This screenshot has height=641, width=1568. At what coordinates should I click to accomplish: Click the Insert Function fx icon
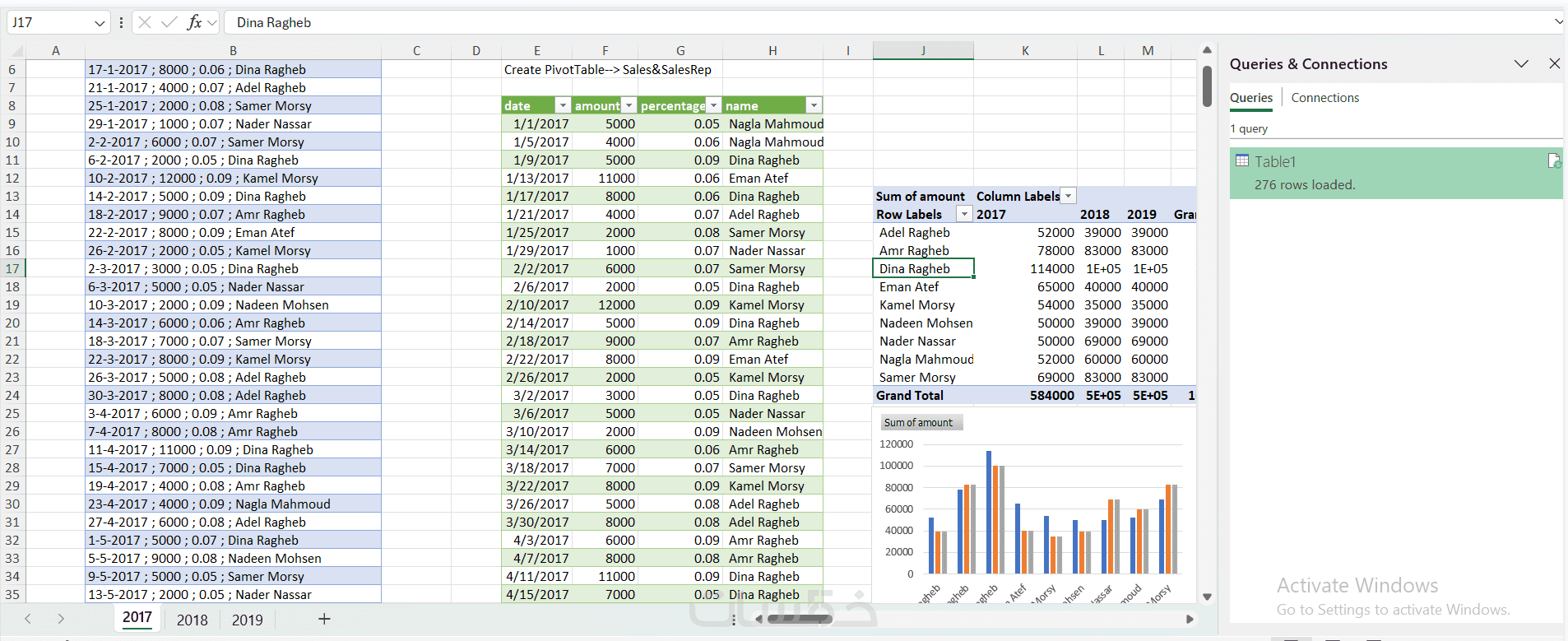point(194,22)
